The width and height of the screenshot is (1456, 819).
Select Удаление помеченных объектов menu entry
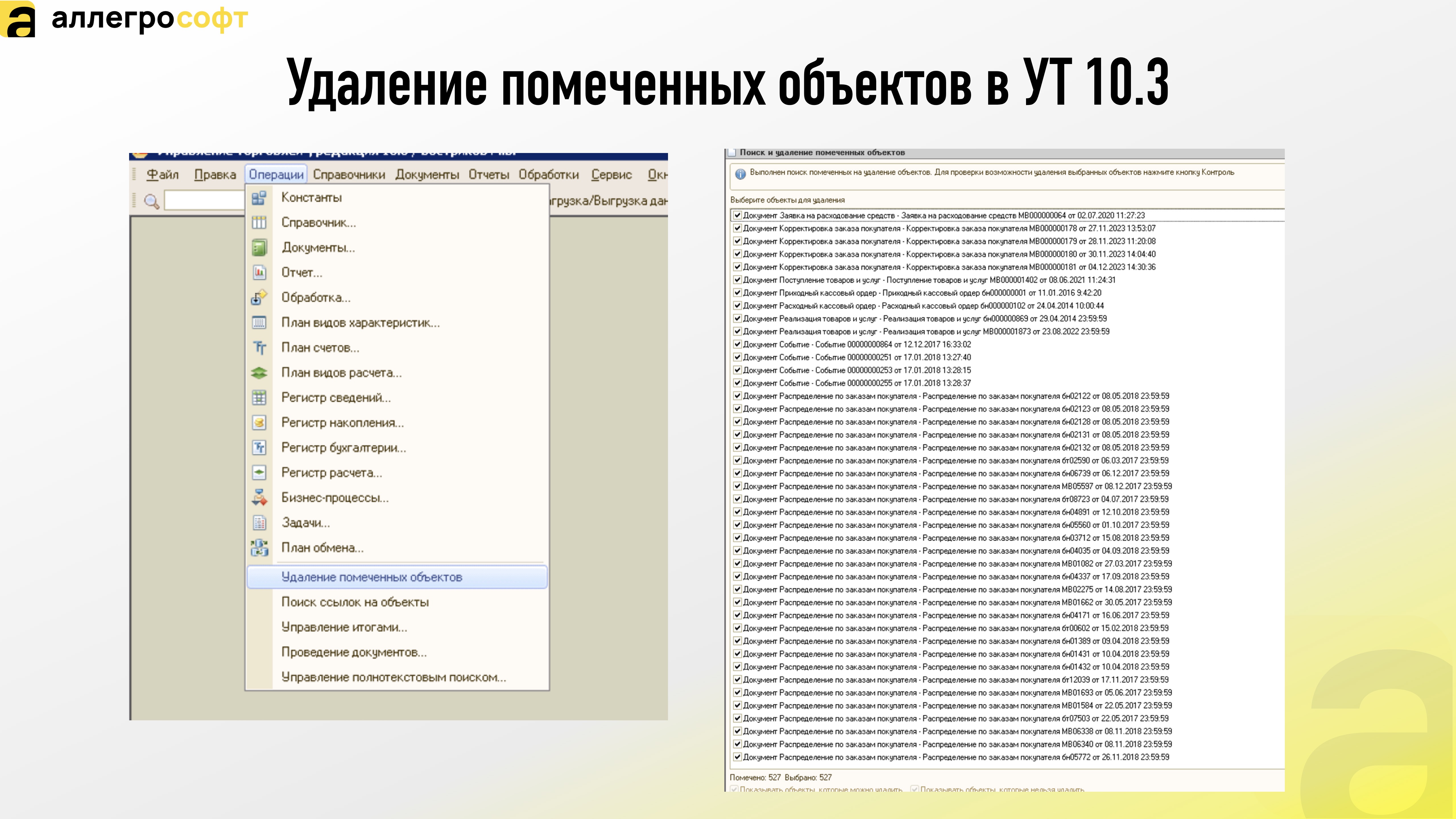pyautogui.click(x=397, y=577)
